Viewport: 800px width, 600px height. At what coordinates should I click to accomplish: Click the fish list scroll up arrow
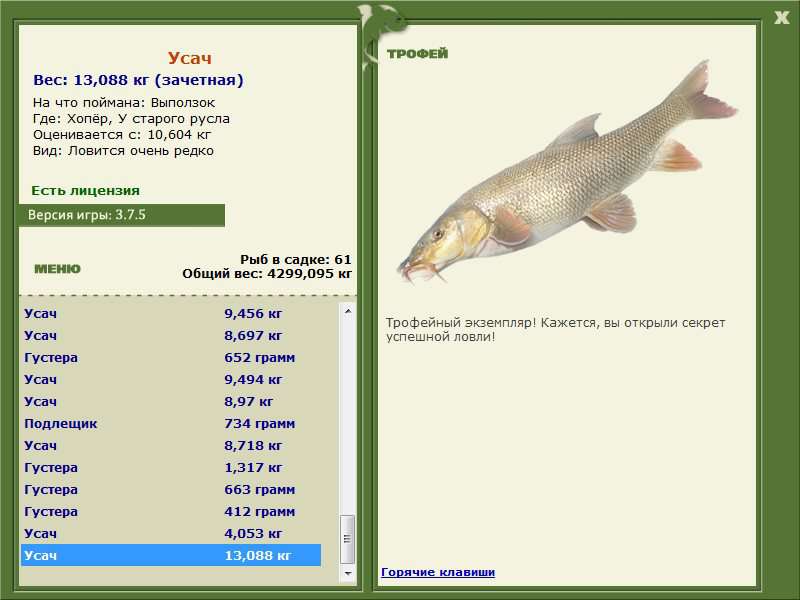[348, 311]
